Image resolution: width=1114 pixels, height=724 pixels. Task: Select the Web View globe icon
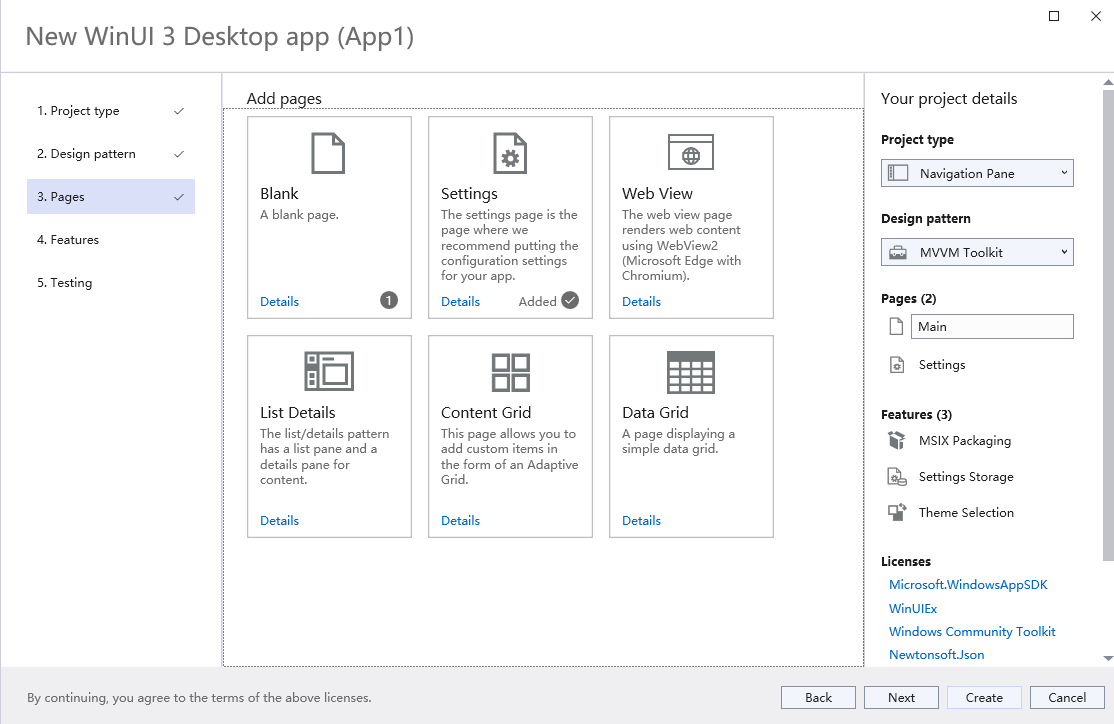coord(691,152)
